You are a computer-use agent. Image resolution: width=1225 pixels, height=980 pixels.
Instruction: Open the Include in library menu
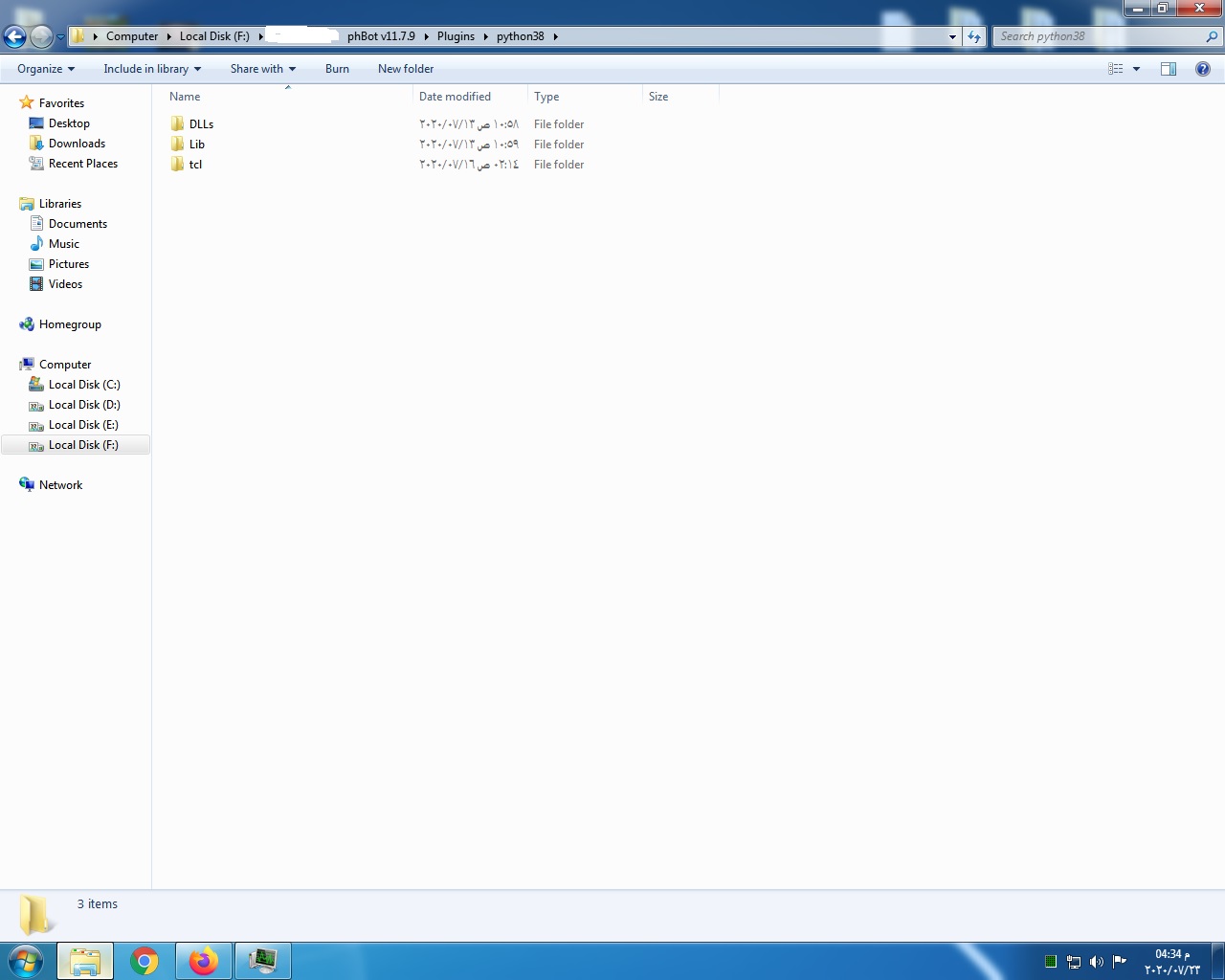(151, 68)
